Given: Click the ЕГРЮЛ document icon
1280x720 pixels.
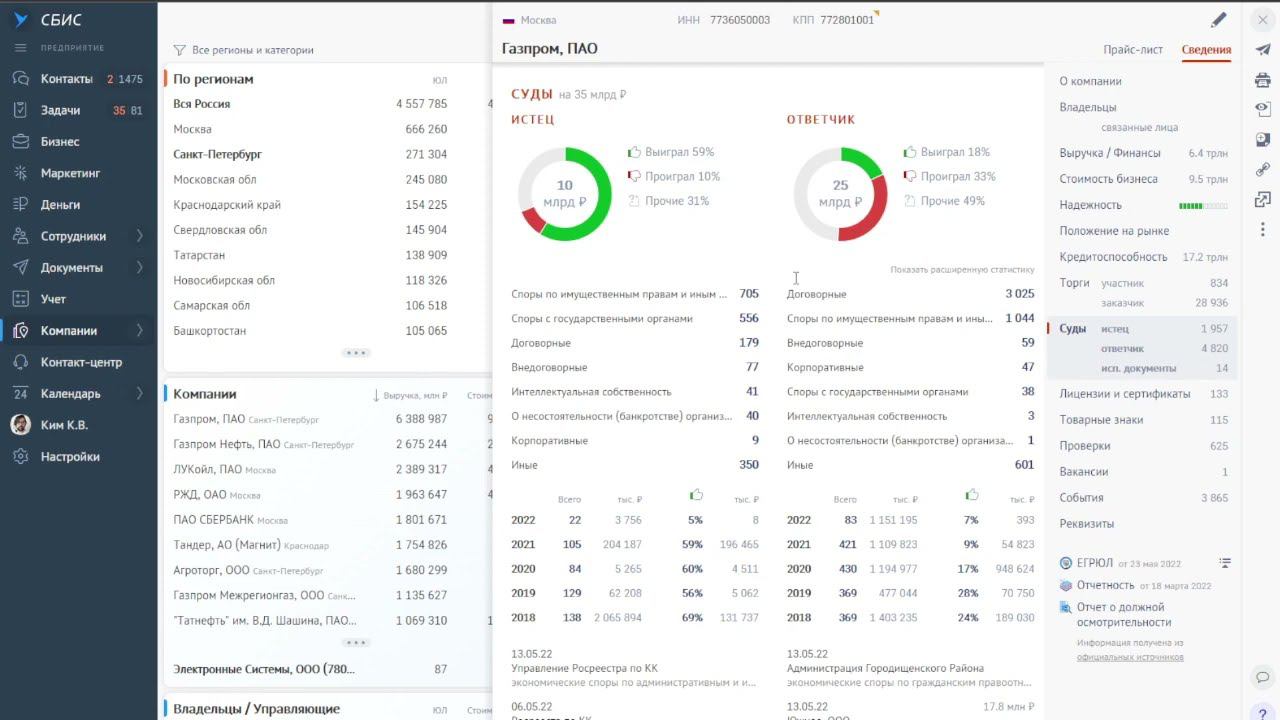Looking at the screenshot, I should [1067, 563].
